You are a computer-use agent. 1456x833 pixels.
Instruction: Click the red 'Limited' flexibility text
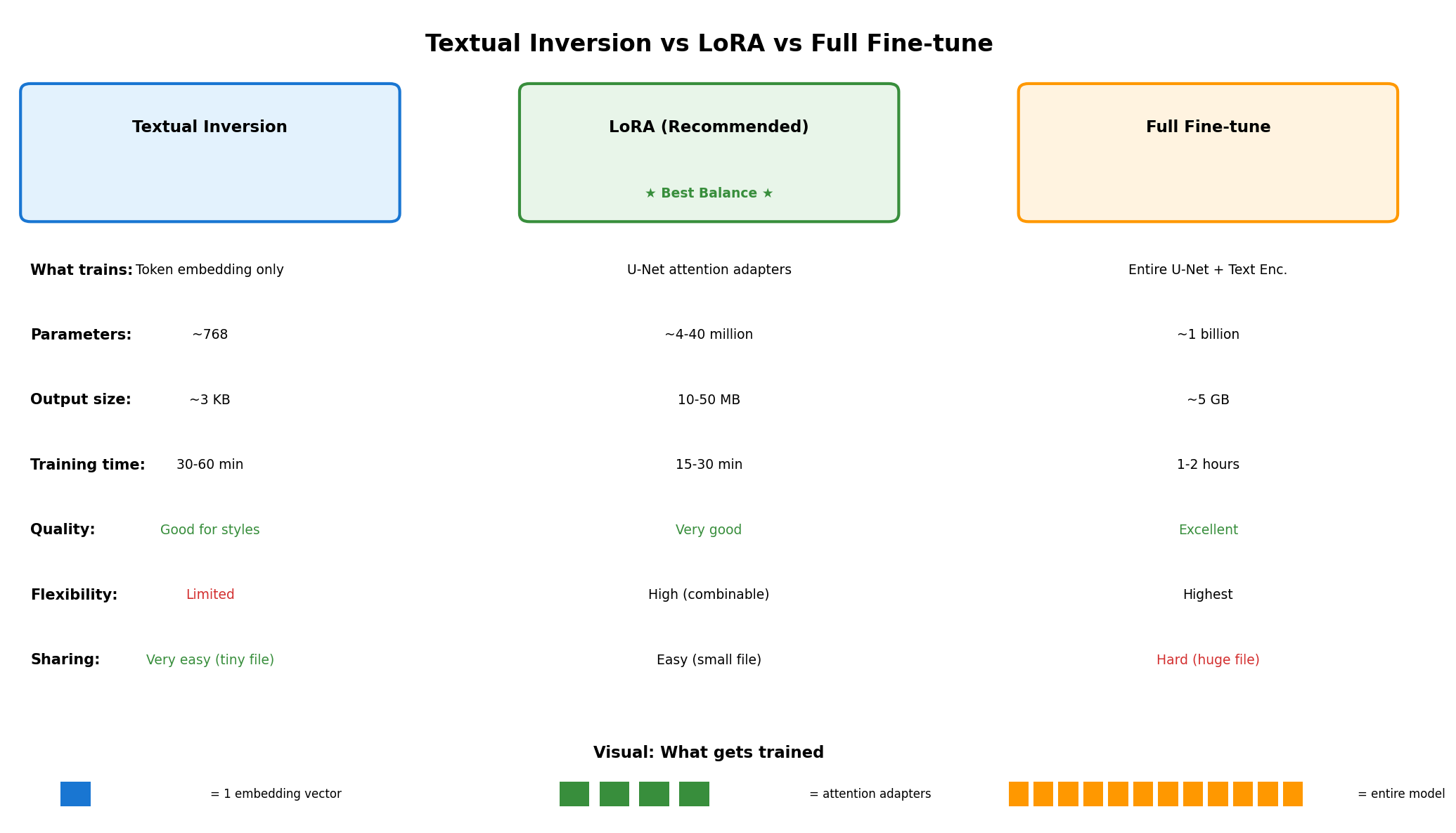[x=210, y=595]
